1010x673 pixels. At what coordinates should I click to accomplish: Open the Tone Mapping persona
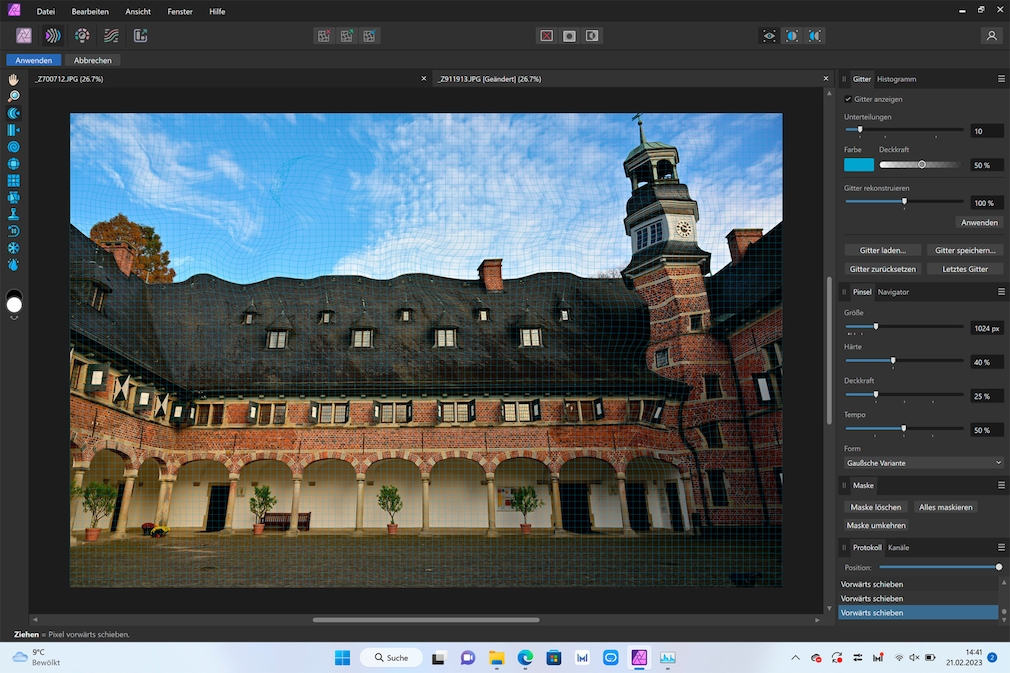[112, 35]
